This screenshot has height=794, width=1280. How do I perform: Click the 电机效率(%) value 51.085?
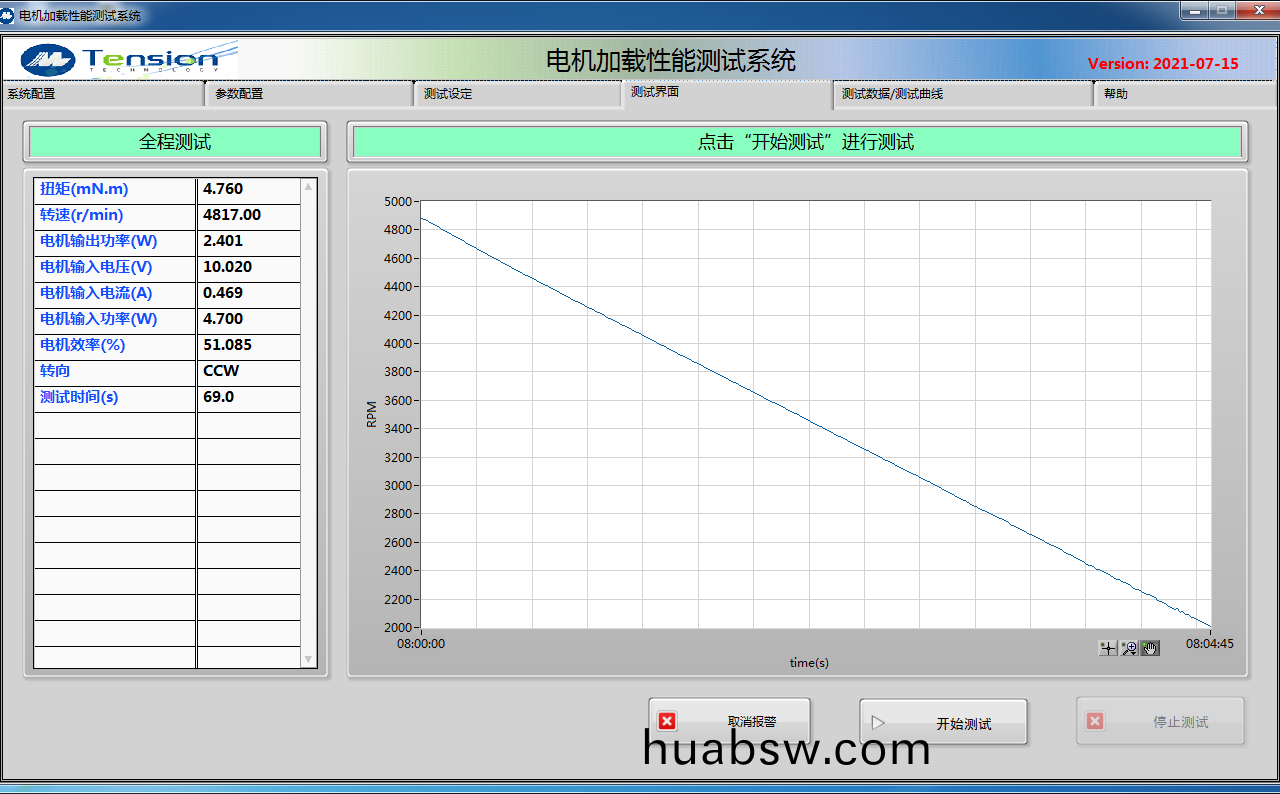pyautogui.click(x=249, y=345)
